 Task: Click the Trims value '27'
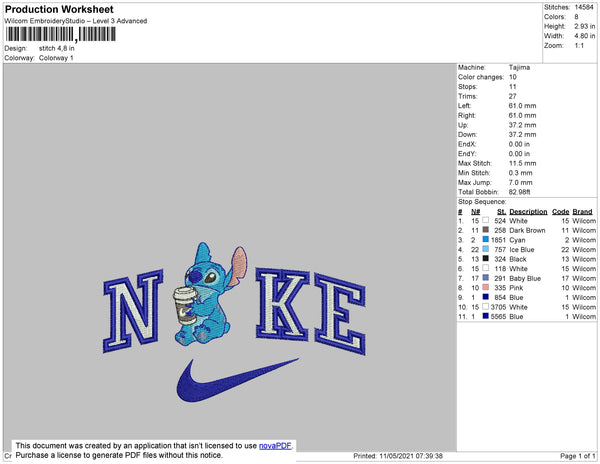(x=512, y=96)
